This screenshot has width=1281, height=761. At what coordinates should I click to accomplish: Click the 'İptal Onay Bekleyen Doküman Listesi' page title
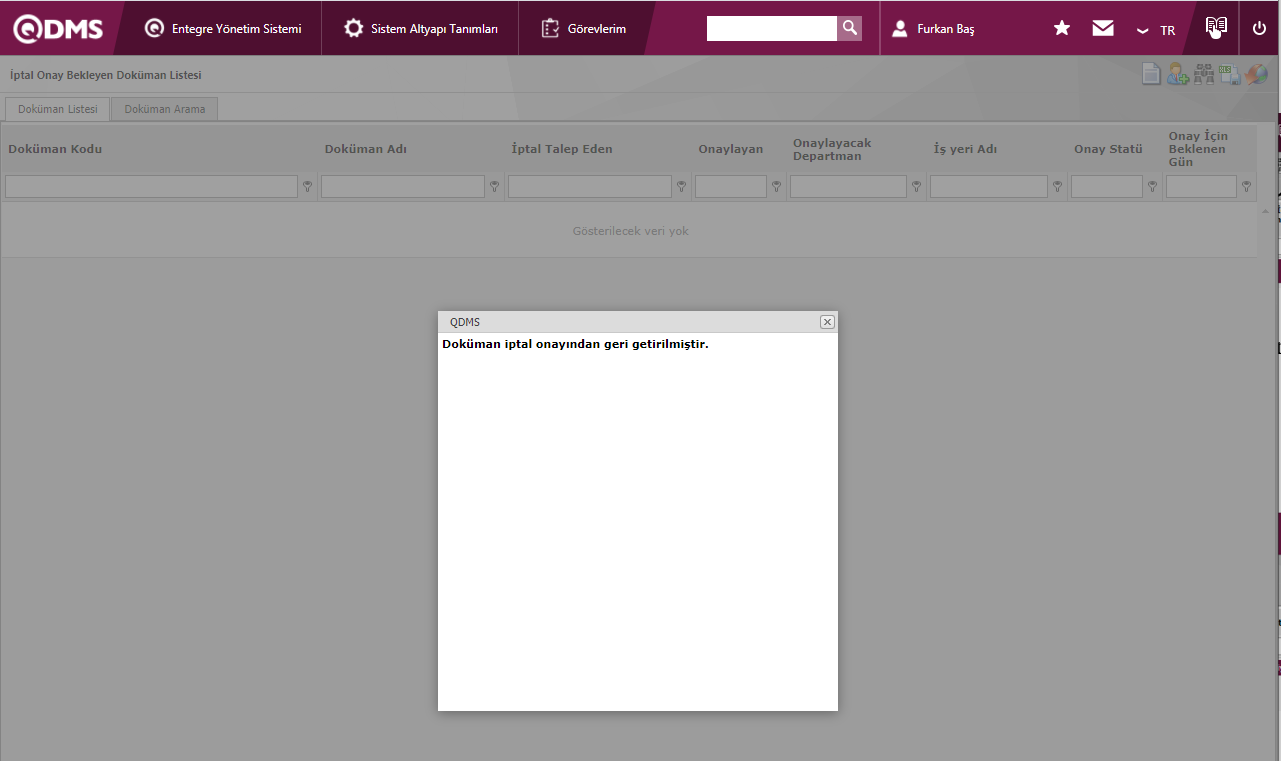point(105,75)
